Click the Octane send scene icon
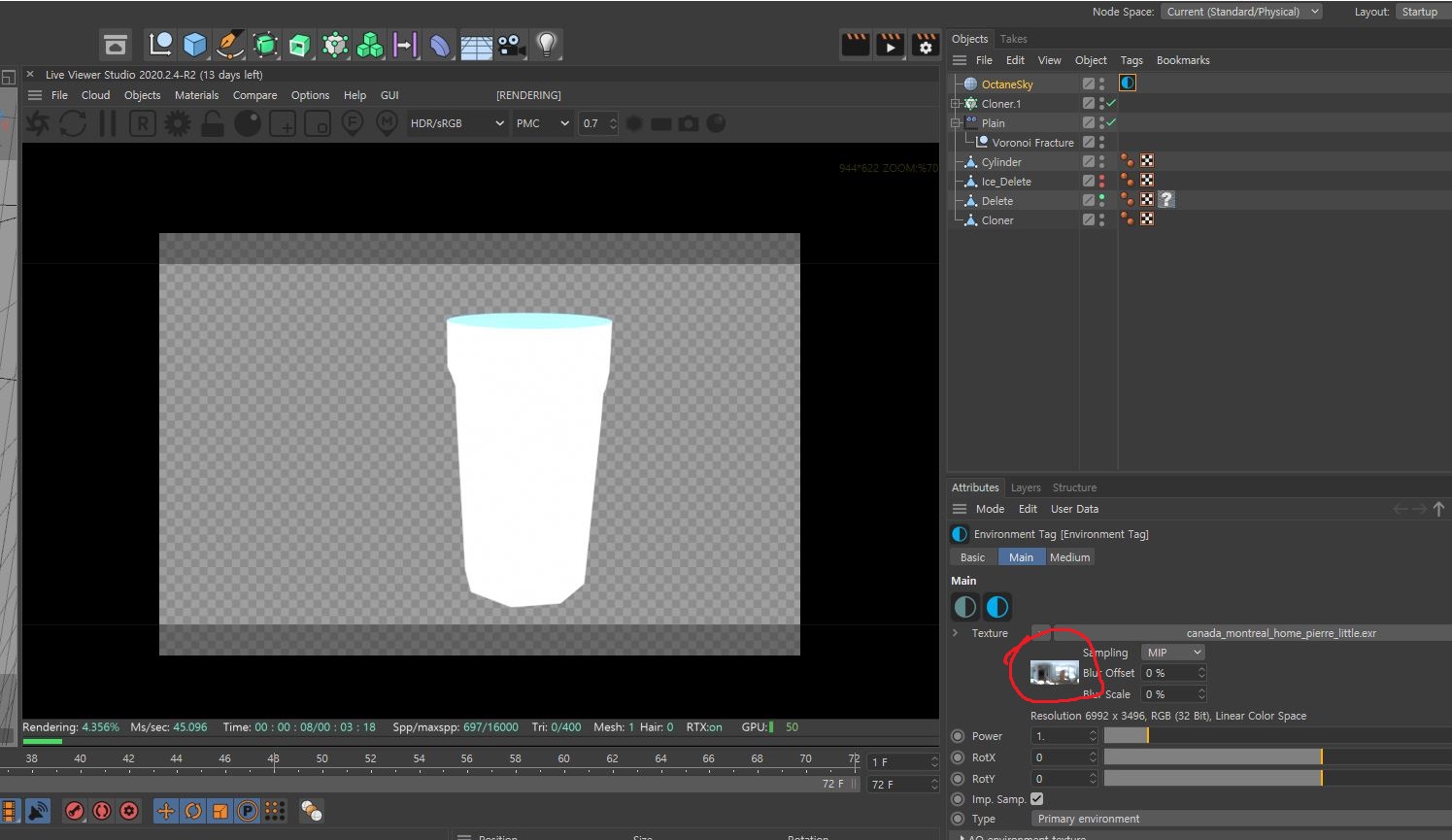 (38, 123)
